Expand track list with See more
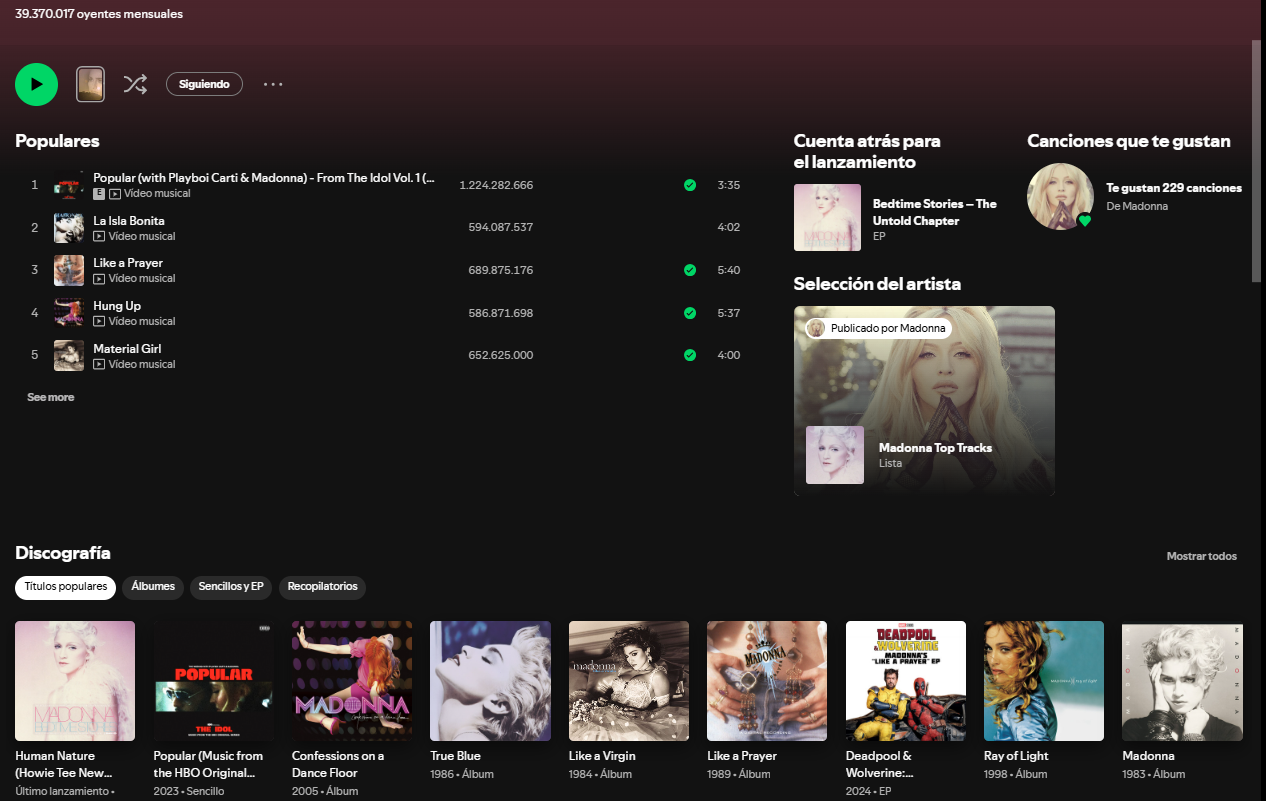 pyautogui.click(x=50, y=397)
